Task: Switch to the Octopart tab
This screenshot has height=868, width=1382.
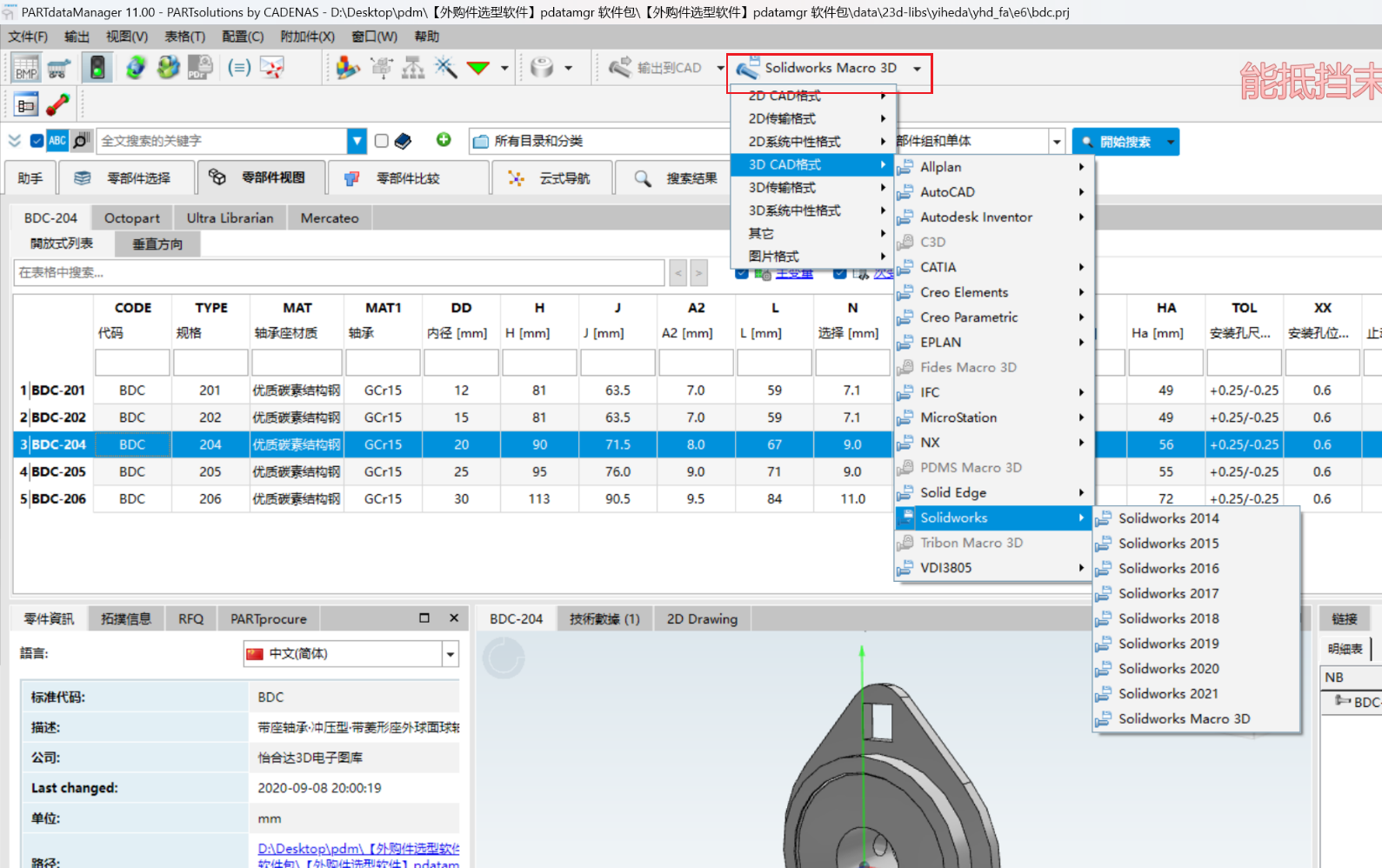Action: (132, 218)
